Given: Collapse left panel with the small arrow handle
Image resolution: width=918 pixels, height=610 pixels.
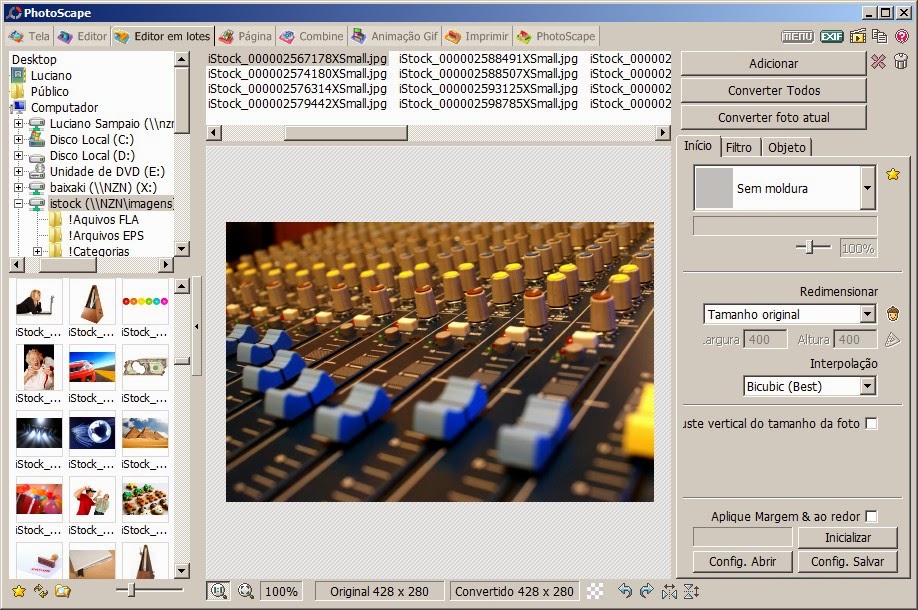Looking at the screenshot, I should click(197, 326).
